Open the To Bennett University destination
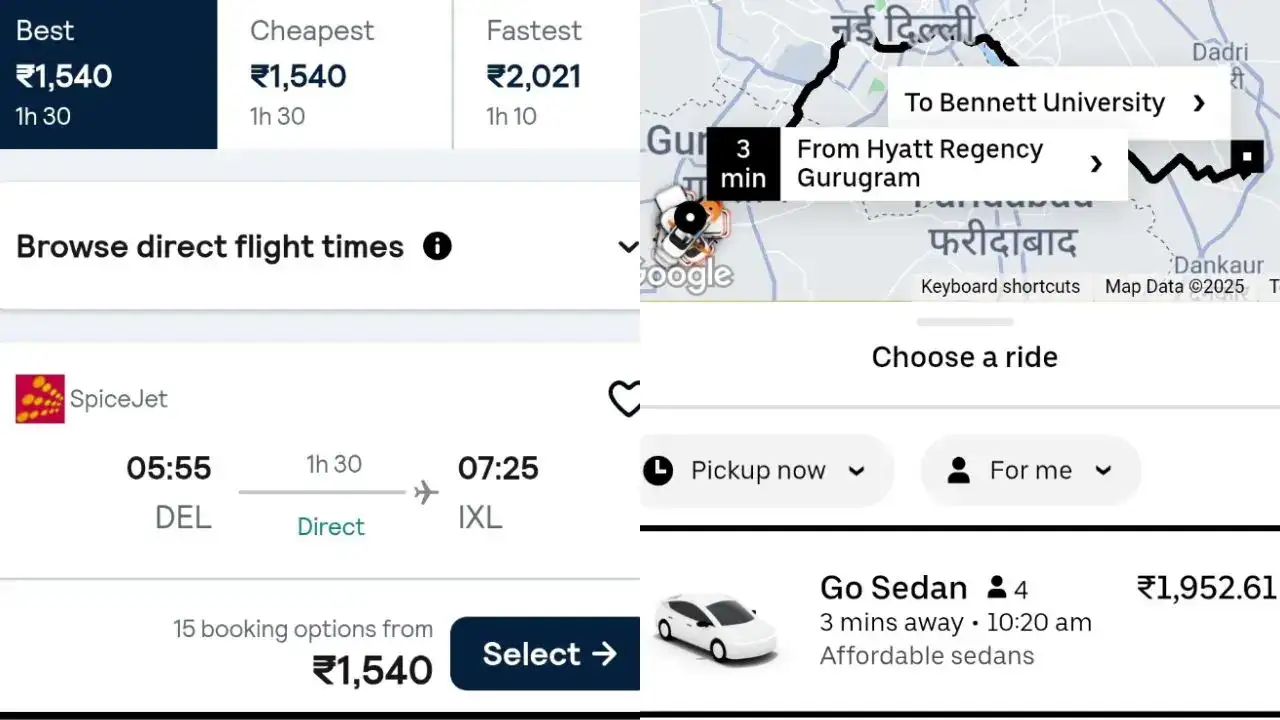The image size is (1280, 720). tap(1034, 102)
